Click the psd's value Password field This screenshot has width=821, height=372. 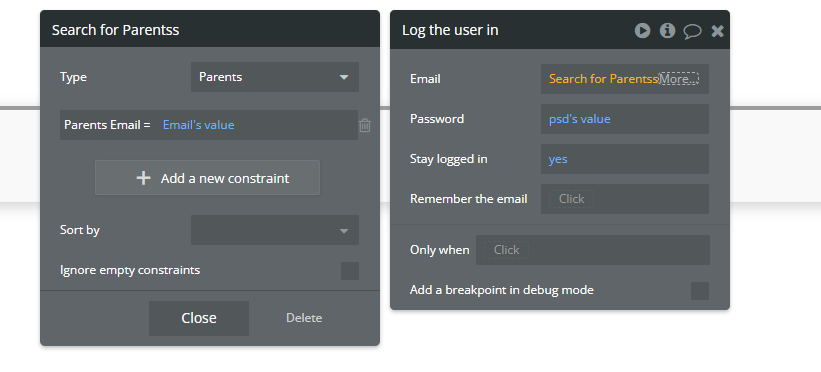point(625,119)
